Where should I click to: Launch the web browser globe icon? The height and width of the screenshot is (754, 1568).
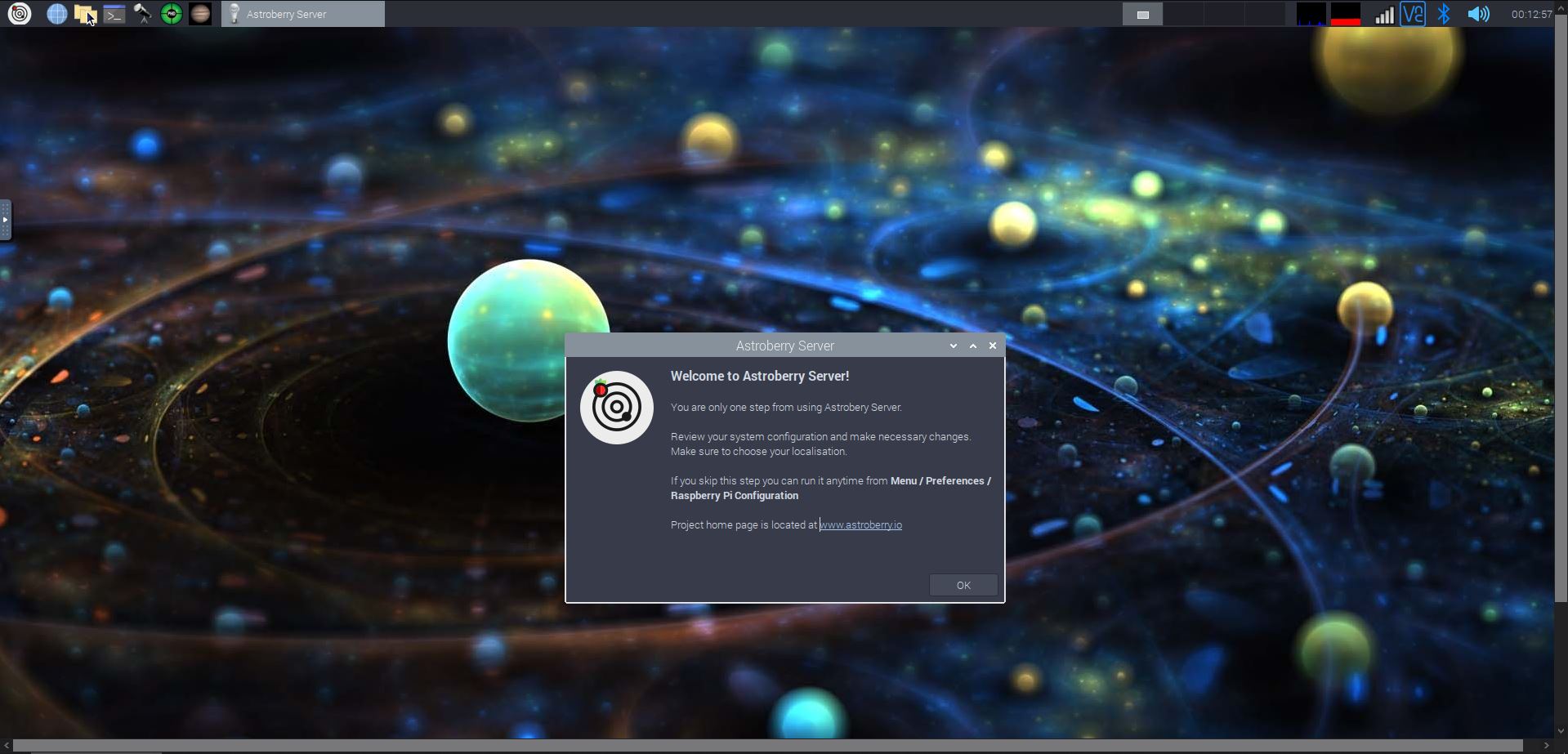[x=56, y=14]
